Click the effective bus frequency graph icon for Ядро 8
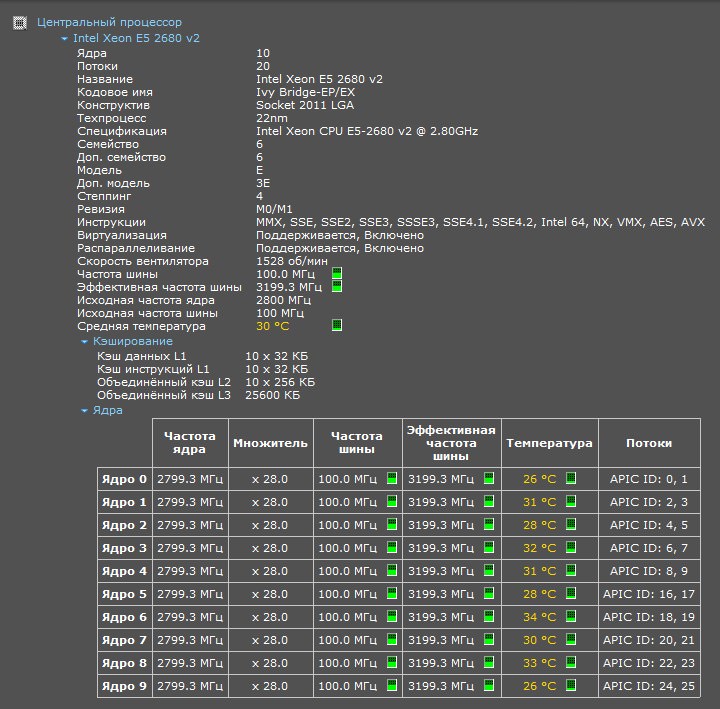 coord(489,662)
